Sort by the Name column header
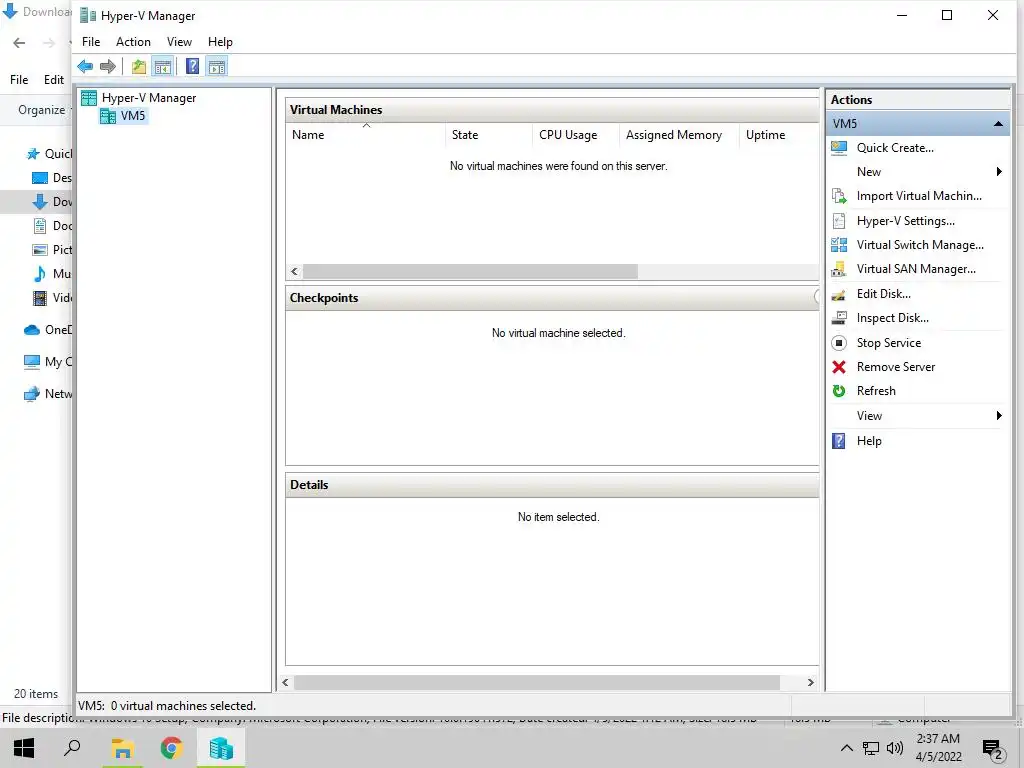 coord(366,135)
